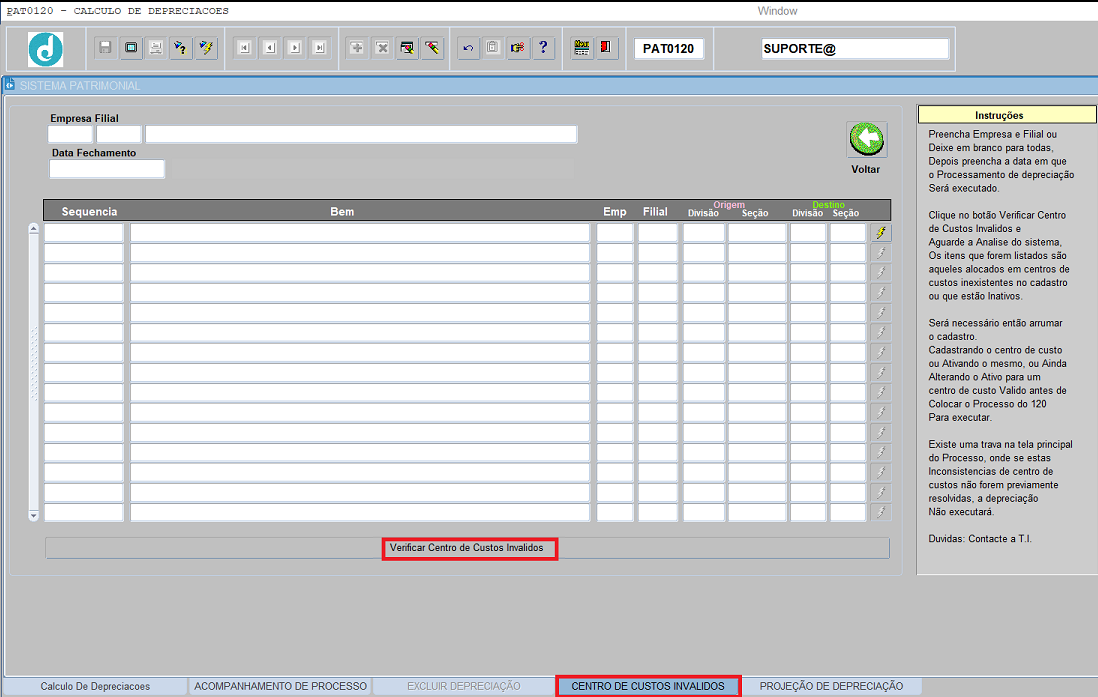Click the first Empresa Filial field
The width and height of the screenshot is (1098, 697).
[70, 134]
